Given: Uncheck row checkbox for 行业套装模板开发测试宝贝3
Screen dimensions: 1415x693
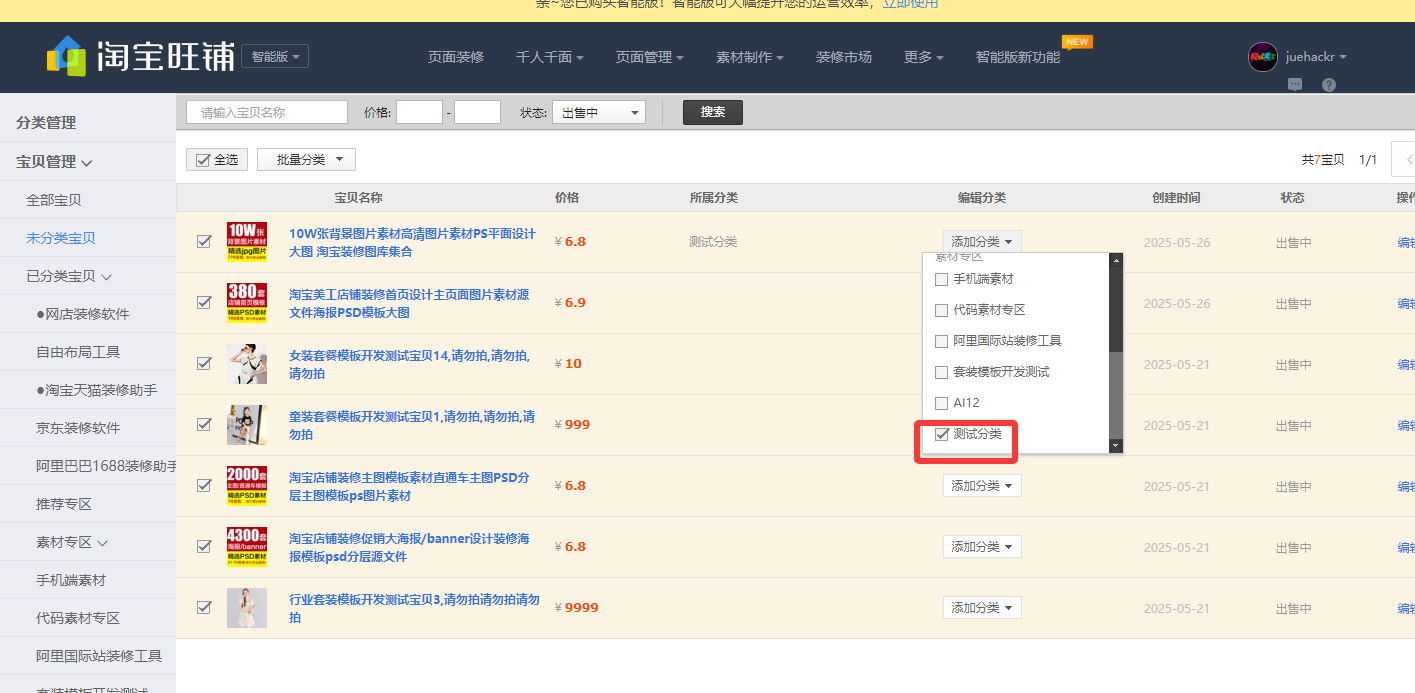Looking at the screenshot, I should pyautogui.click(x=204, y=608).
